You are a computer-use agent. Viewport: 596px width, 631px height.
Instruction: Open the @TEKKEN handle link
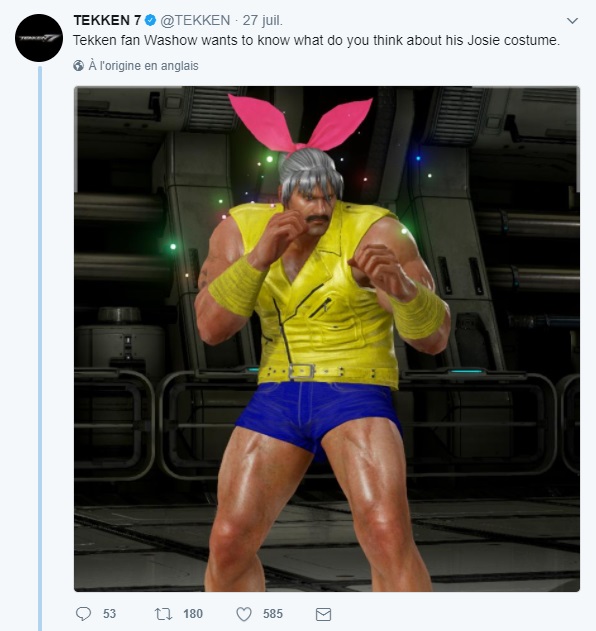pos(195,20)
